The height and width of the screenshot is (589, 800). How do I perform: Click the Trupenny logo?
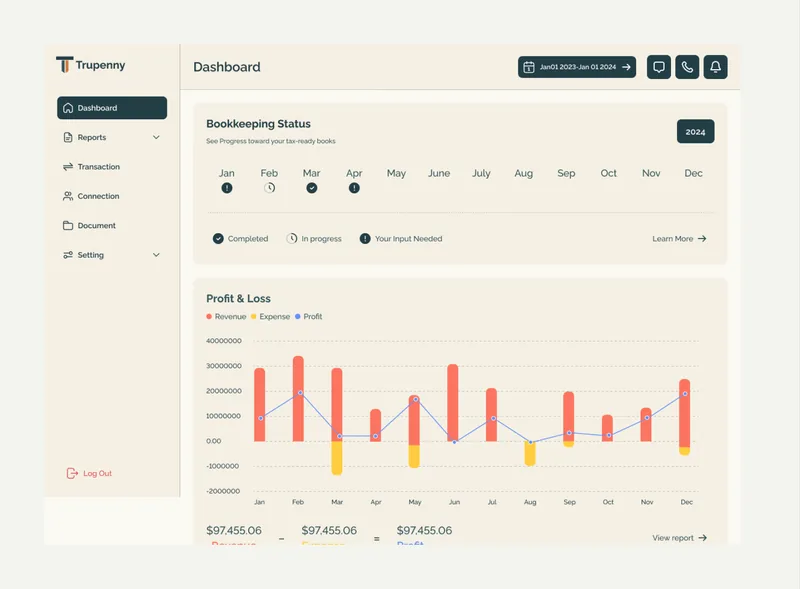tap(91, 65)
